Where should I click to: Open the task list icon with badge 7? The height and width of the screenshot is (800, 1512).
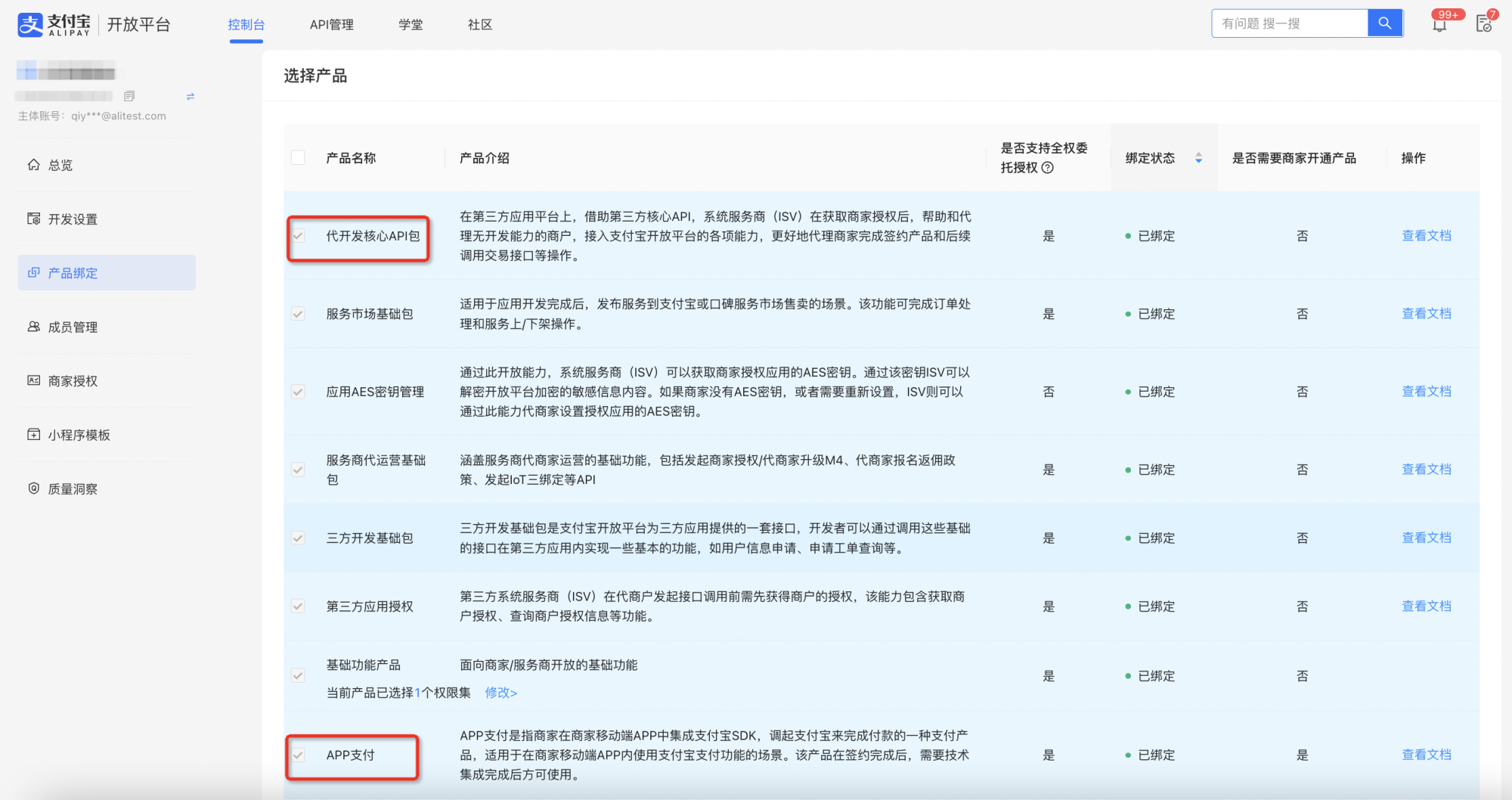pyautogui.click(x=1484, y=24)
